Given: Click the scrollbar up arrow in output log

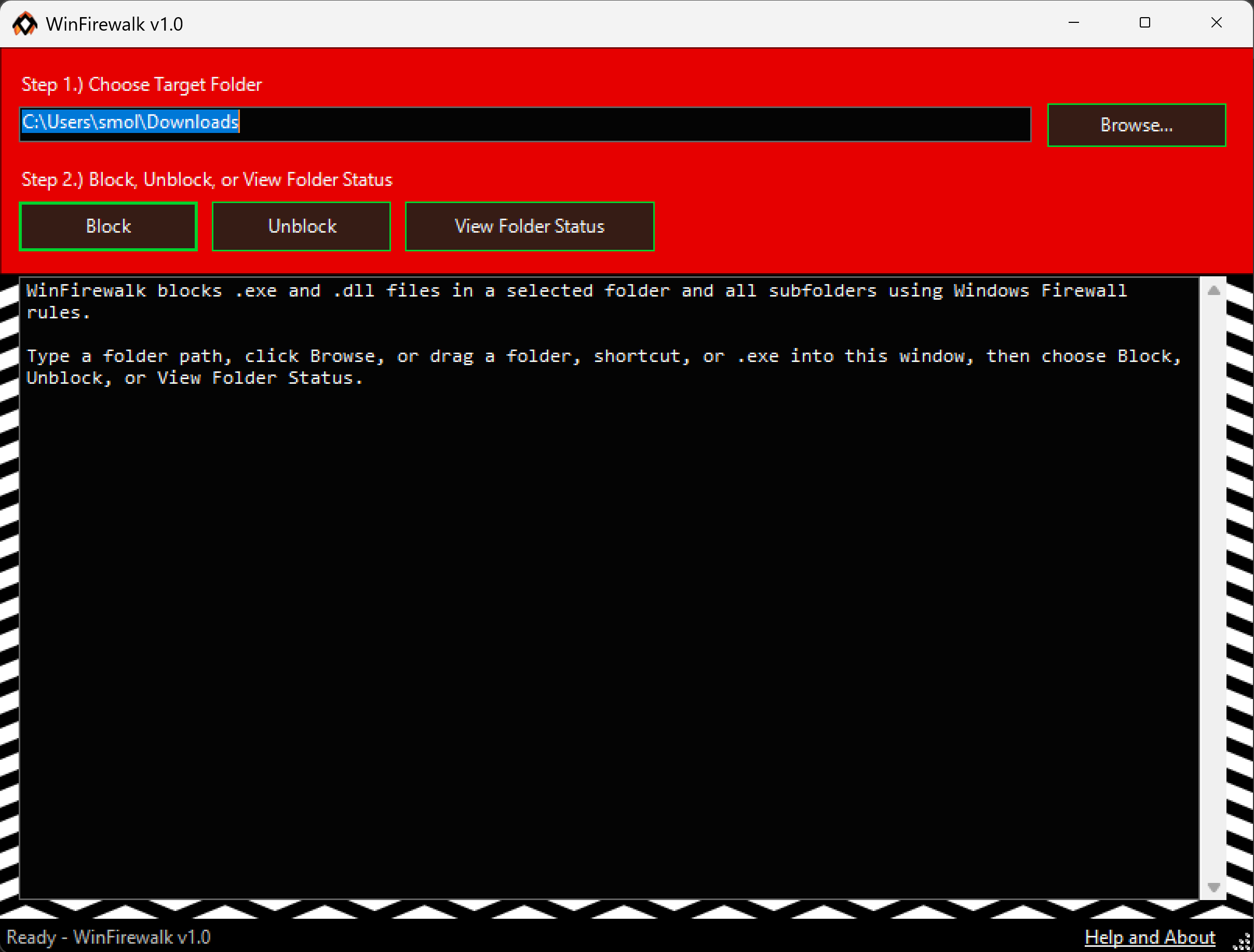Looking at the screenshot, I should tap(1213, 290).
